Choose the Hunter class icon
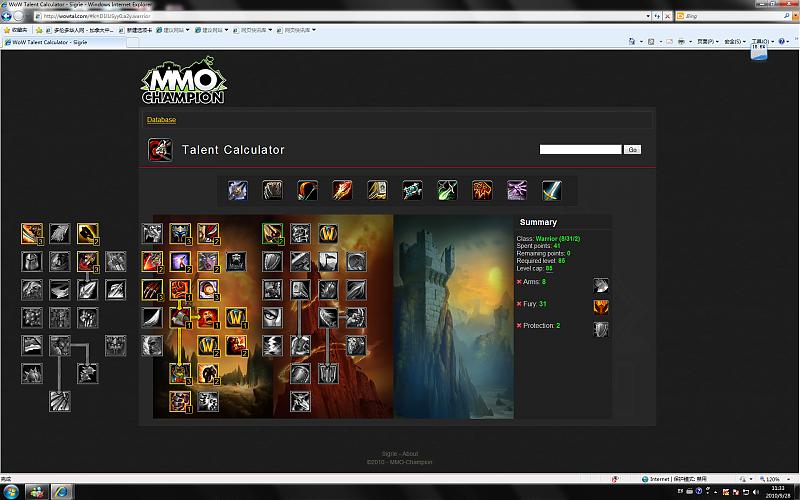Screen dimensions: 800x500 307,190
